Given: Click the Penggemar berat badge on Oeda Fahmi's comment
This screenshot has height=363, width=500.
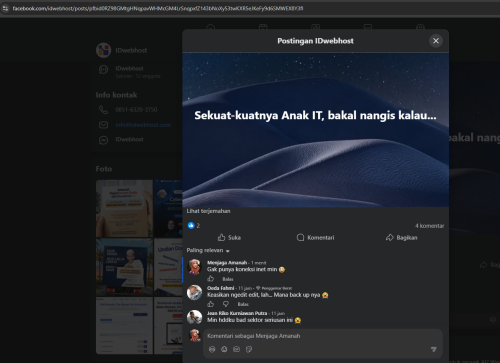Looking at the screenshot, I should click(x=274, y=288).
